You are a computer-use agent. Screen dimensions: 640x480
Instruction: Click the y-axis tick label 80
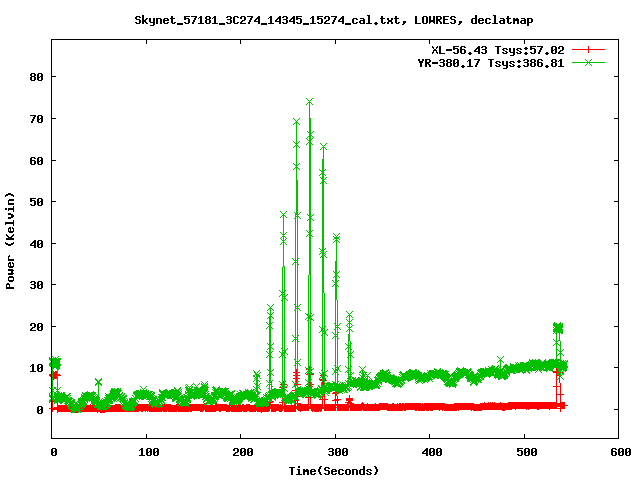pyautogui.click(x=36, y=77)
